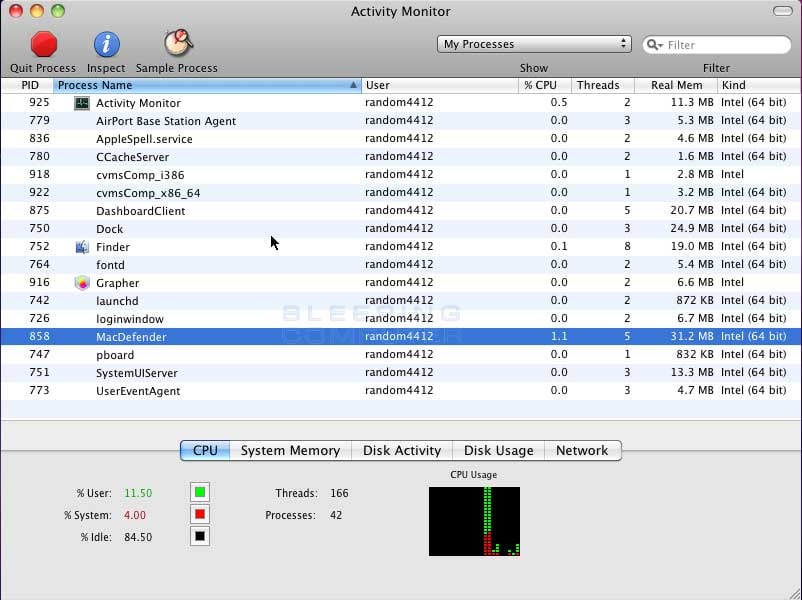Viewport: 802px width, 600px height.
Task: Click the Grapher icon in process list
Action: [82, 283]
